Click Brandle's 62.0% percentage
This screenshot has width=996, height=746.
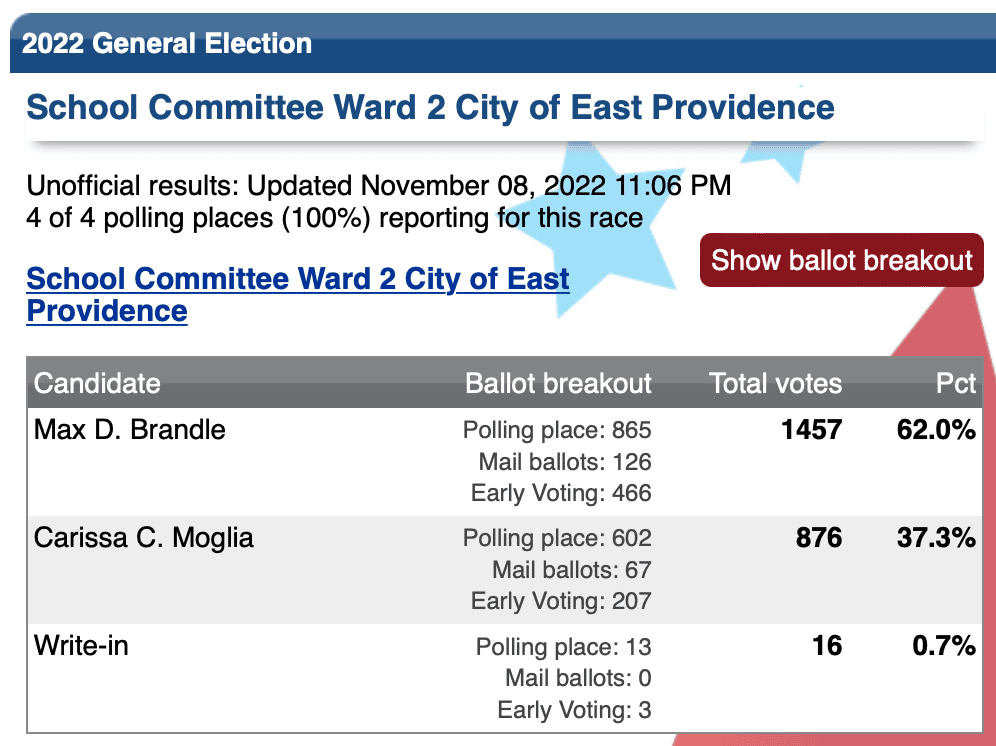(936, 430)
